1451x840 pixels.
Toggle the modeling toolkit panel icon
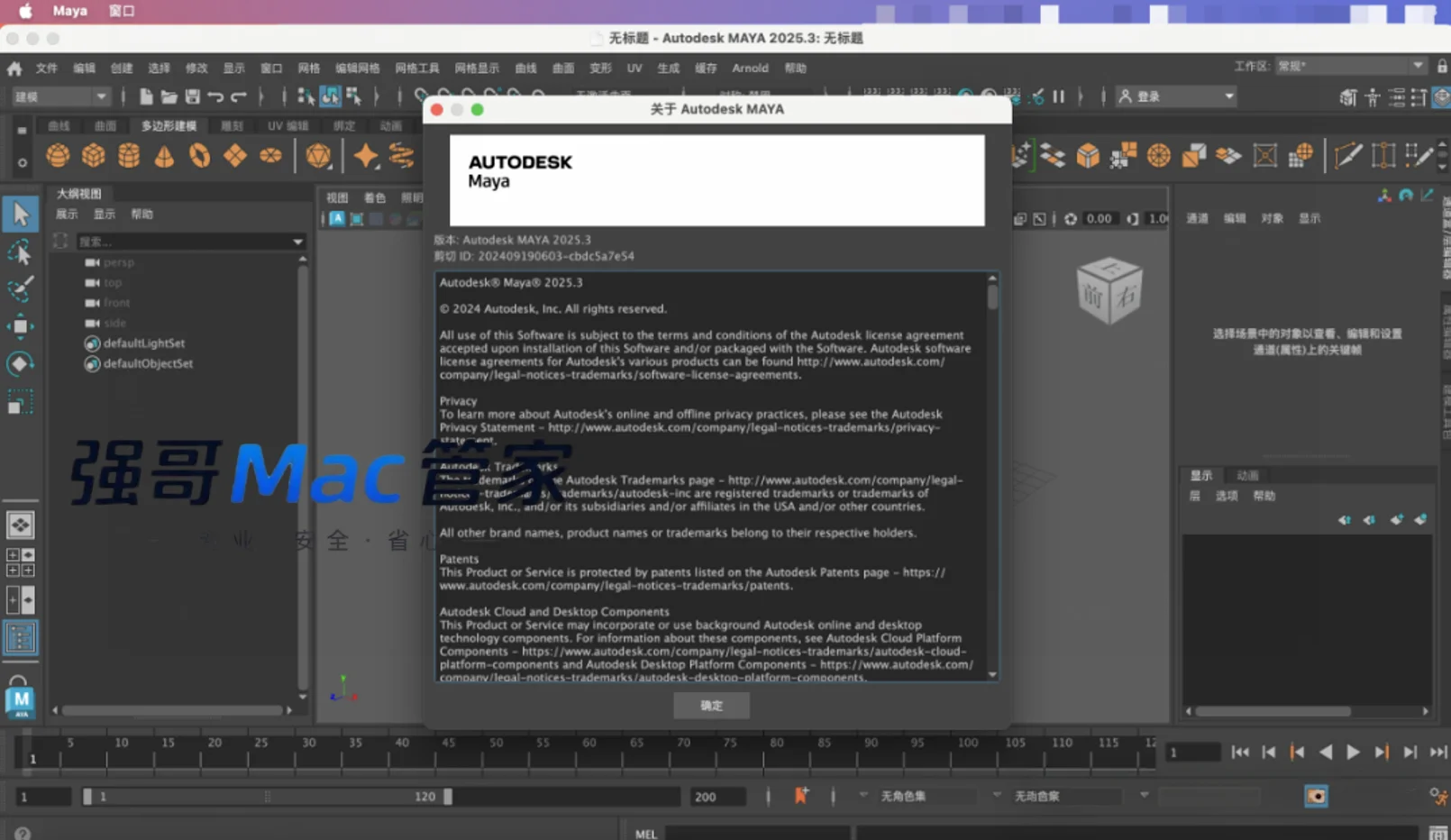(1348, 96)
